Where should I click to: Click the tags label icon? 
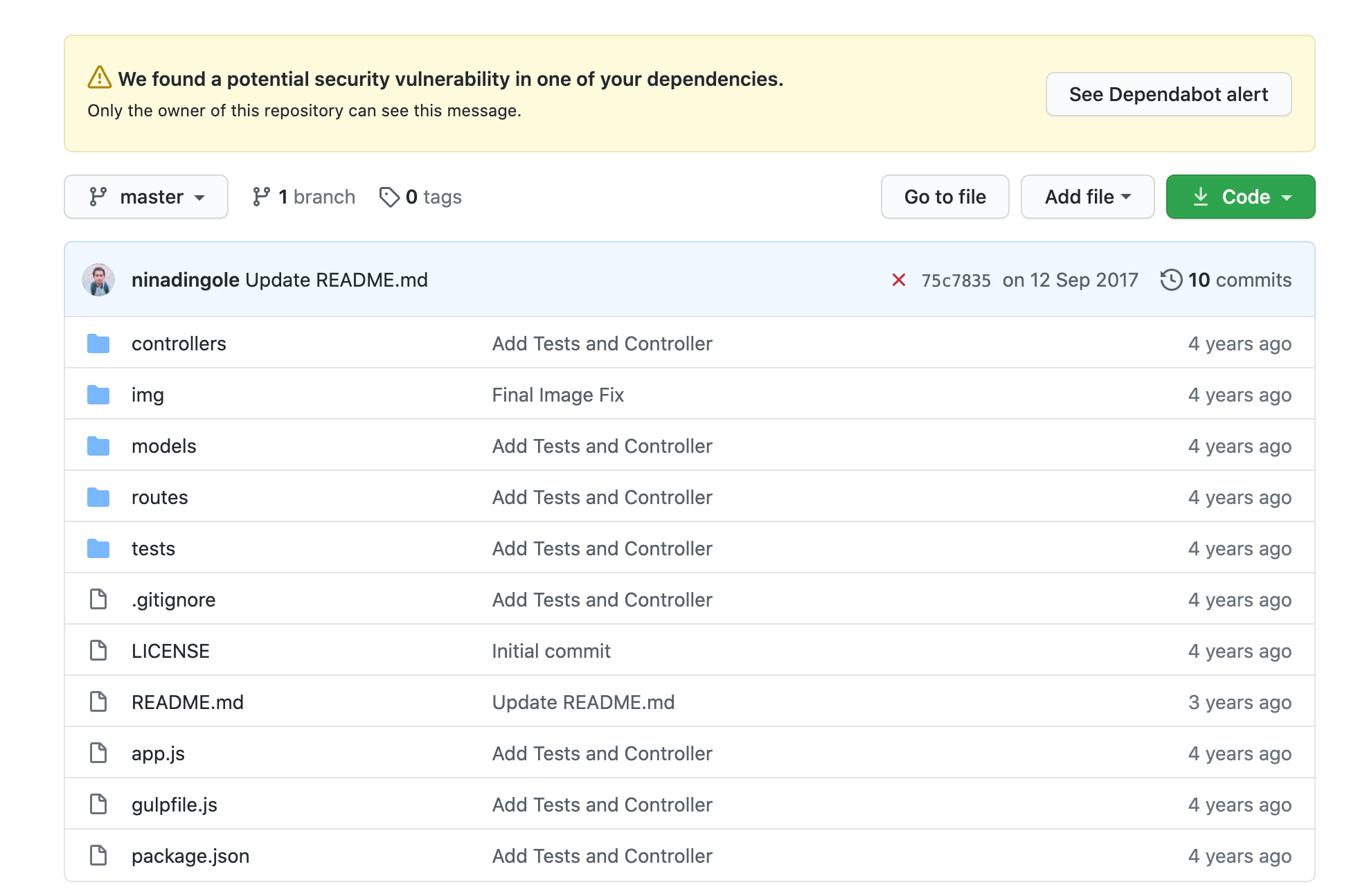pyautogui.click(x=389, y=197)
